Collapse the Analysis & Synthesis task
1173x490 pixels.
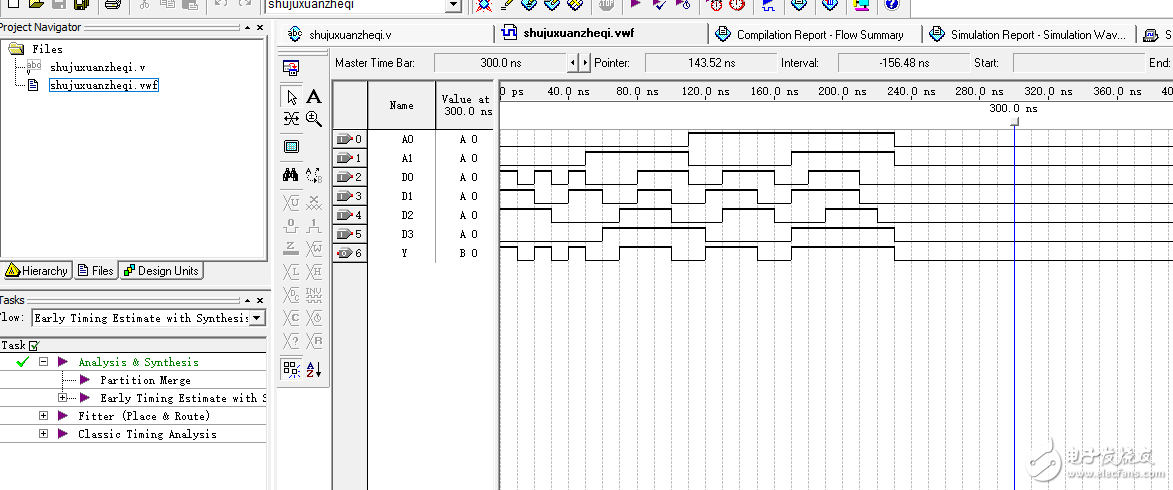pos(44,362)
